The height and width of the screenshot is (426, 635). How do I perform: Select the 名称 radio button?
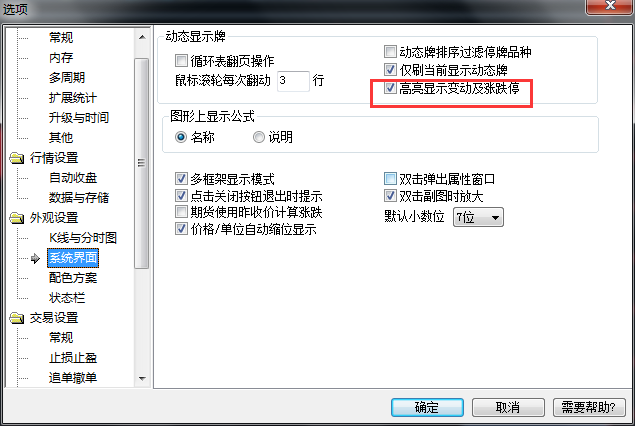(x=181, y=137)
